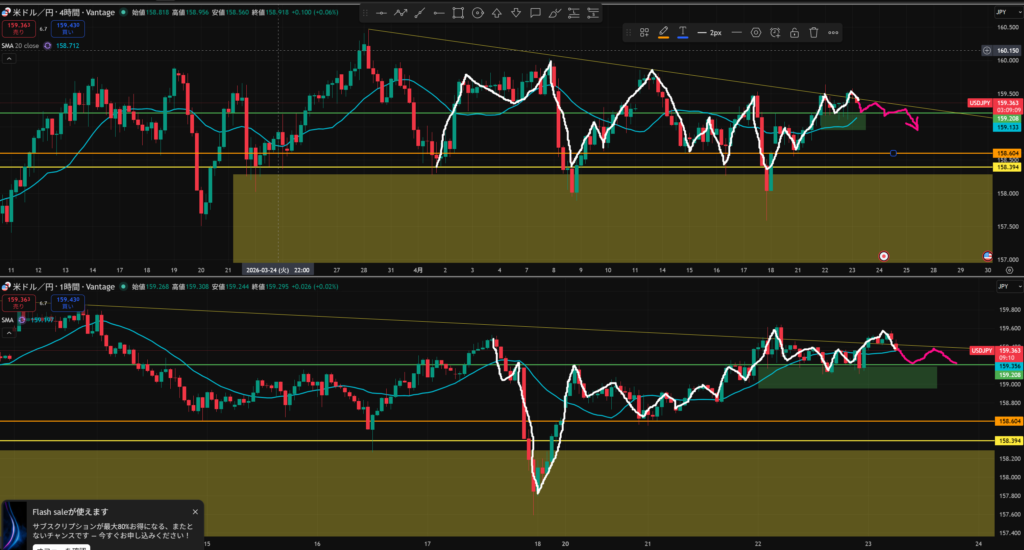Viewport: 1024px width, 550px height.
Task: Delete the selected drawing with trash icon
Action: (813, 32)
